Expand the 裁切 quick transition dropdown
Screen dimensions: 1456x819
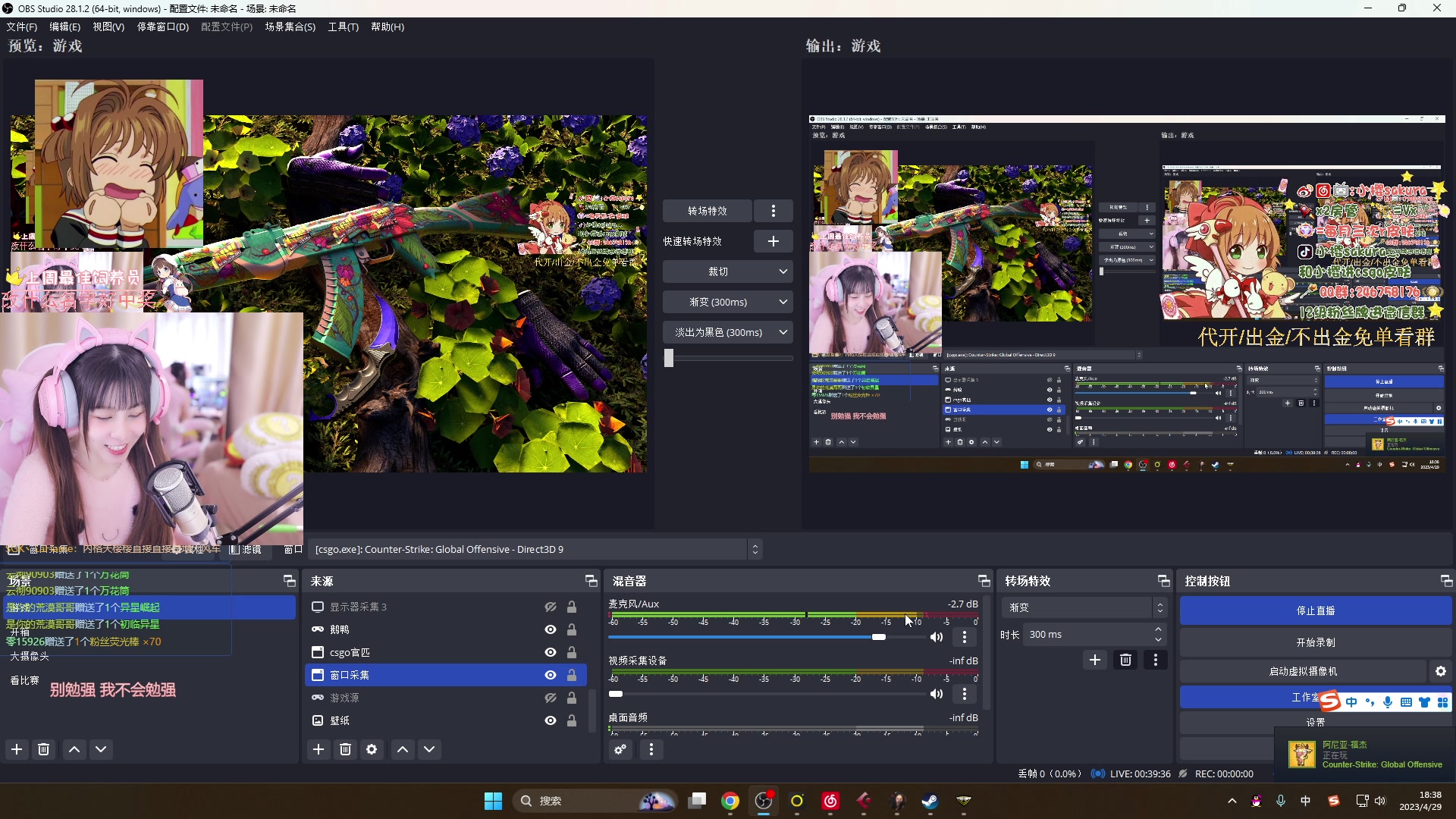pyautogui.click(x=728, y=271)
